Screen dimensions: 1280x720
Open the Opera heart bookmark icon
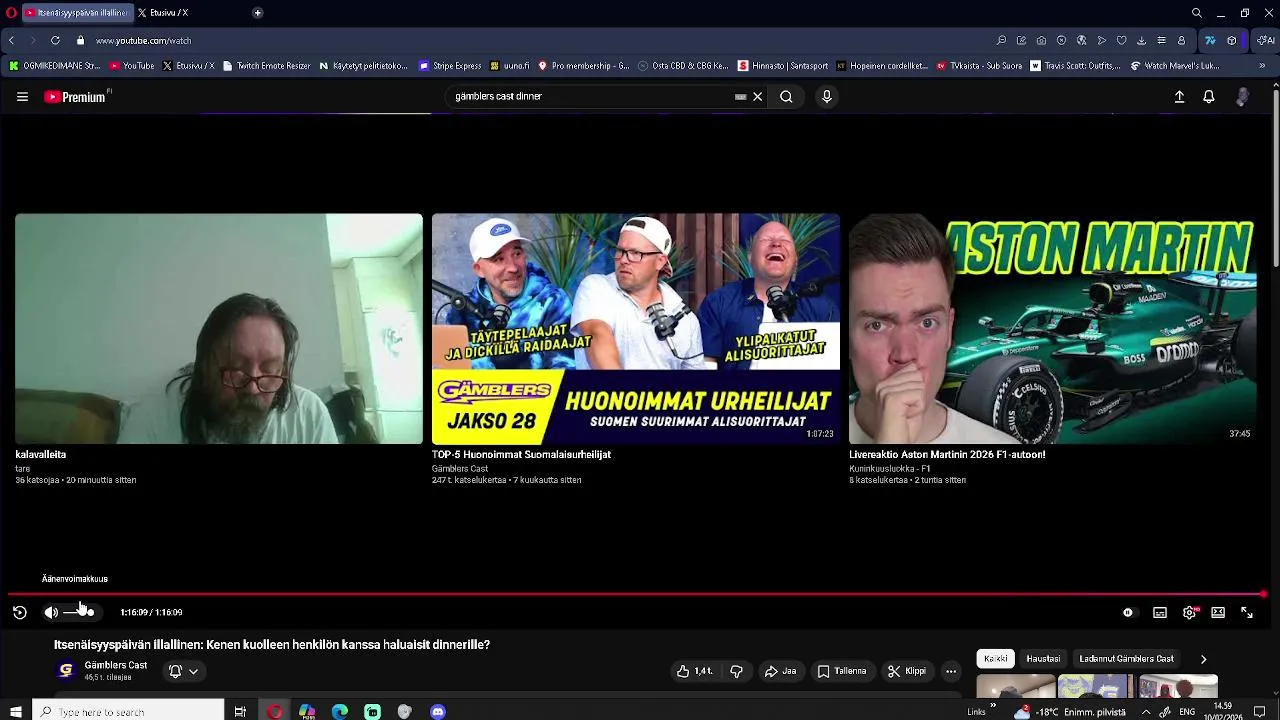[1121, 40]
